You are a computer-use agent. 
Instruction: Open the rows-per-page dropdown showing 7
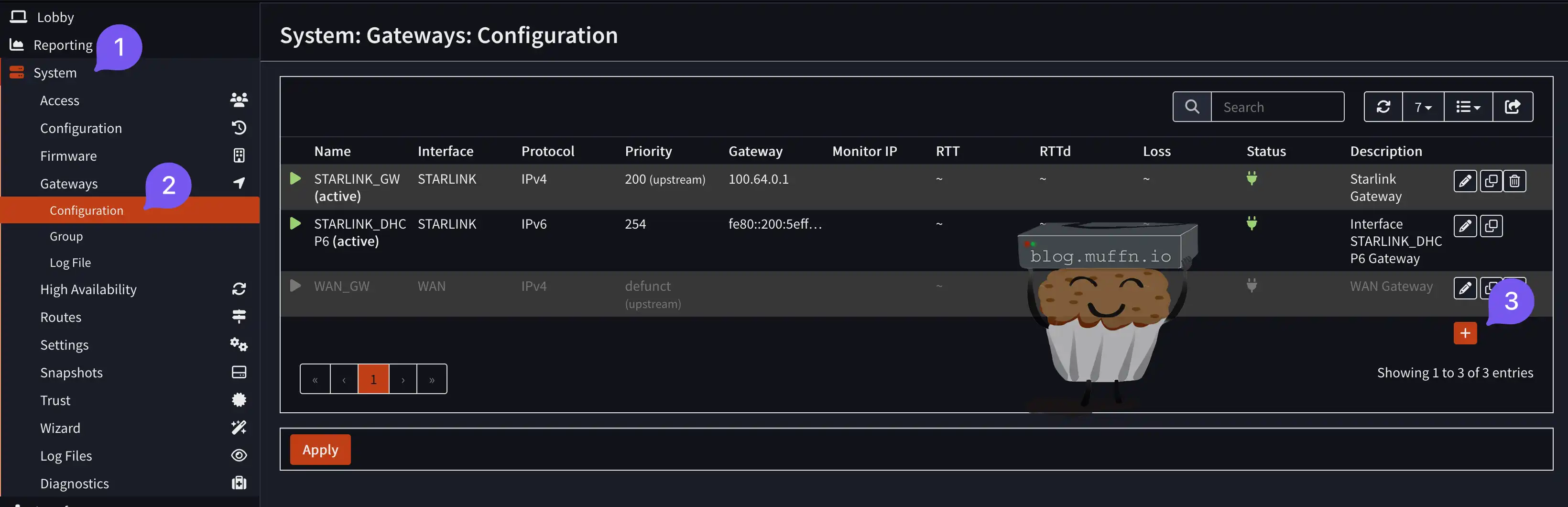(x=1423, y=107)
